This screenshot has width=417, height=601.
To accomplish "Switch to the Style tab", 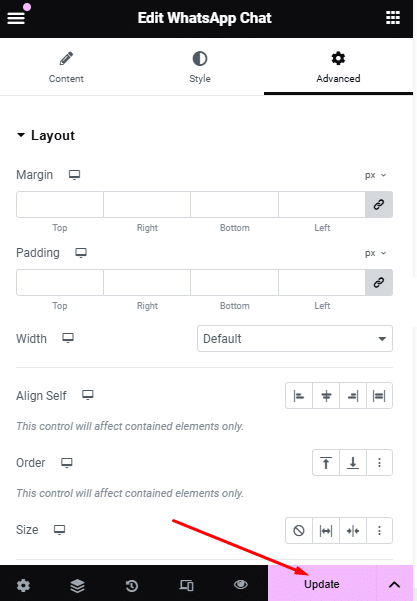I will pyautogui.click(x=200, y=67).
